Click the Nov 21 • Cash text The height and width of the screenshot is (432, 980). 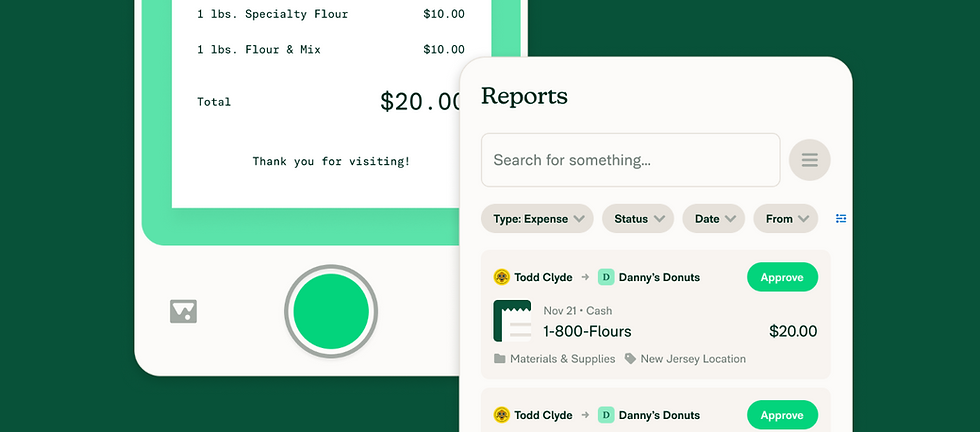click(x=578, y=311)
